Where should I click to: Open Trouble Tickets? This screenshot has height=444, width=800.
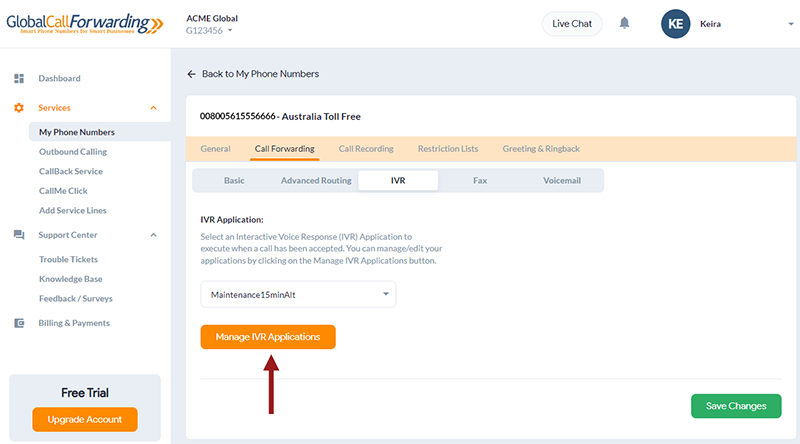click(x=68, y=259)
